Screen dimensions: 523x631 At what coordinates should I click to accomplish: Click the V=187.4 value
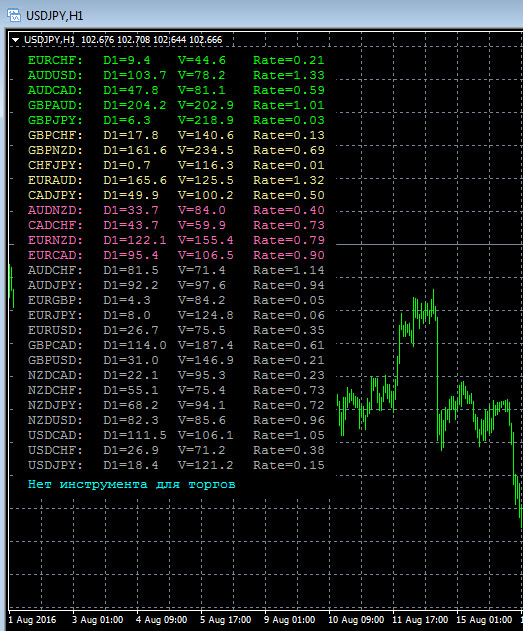(x=206, y=345)
